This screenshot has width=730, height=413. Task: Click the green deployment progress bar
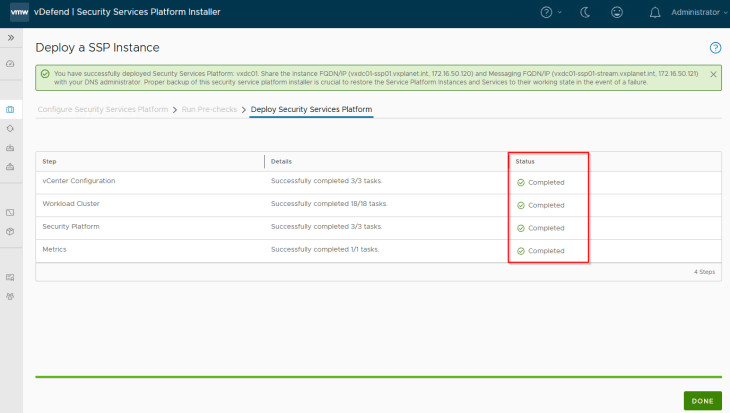click(378, 377)
